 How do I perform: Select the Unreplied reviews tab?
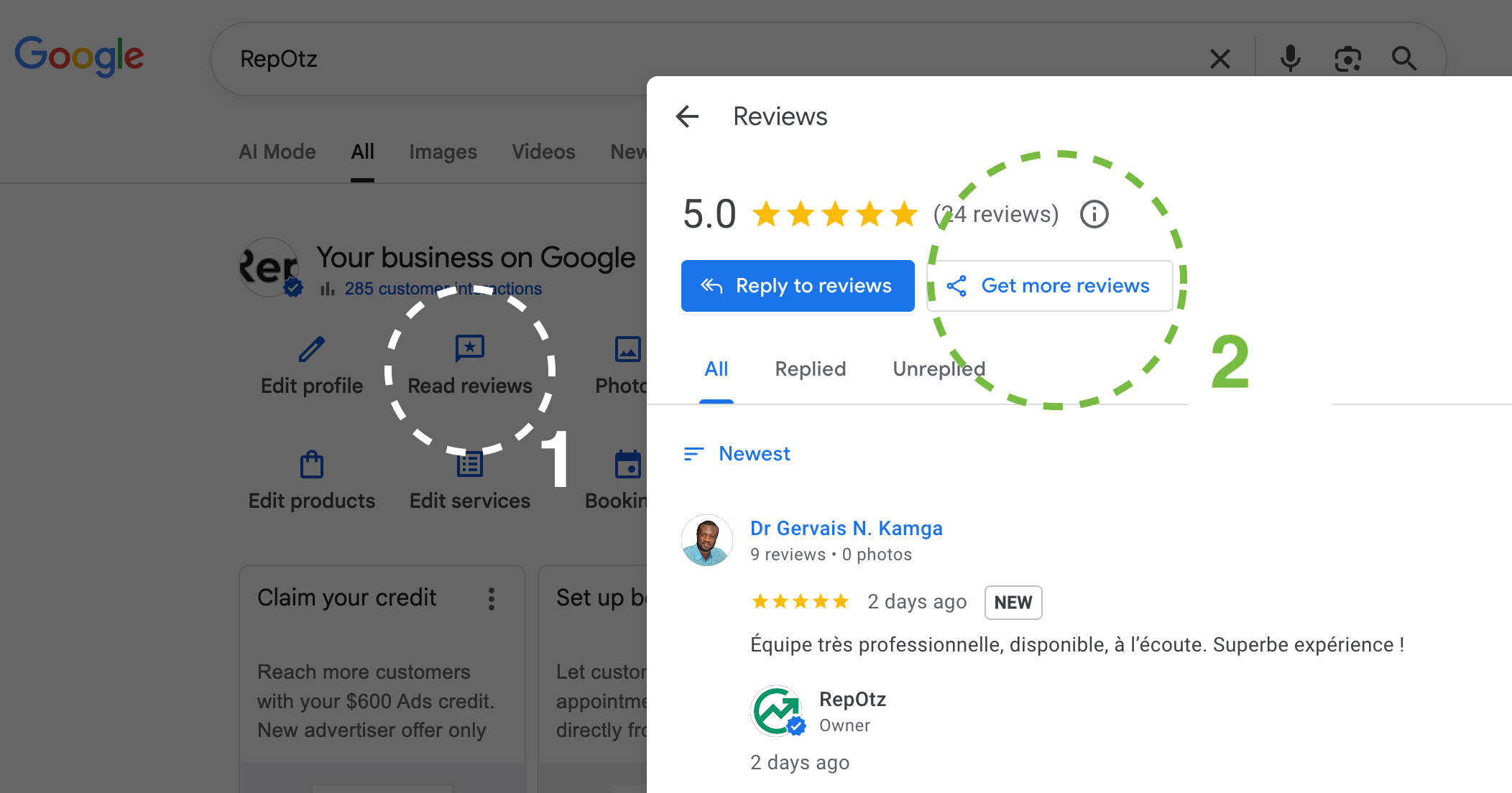coord(938,368)
